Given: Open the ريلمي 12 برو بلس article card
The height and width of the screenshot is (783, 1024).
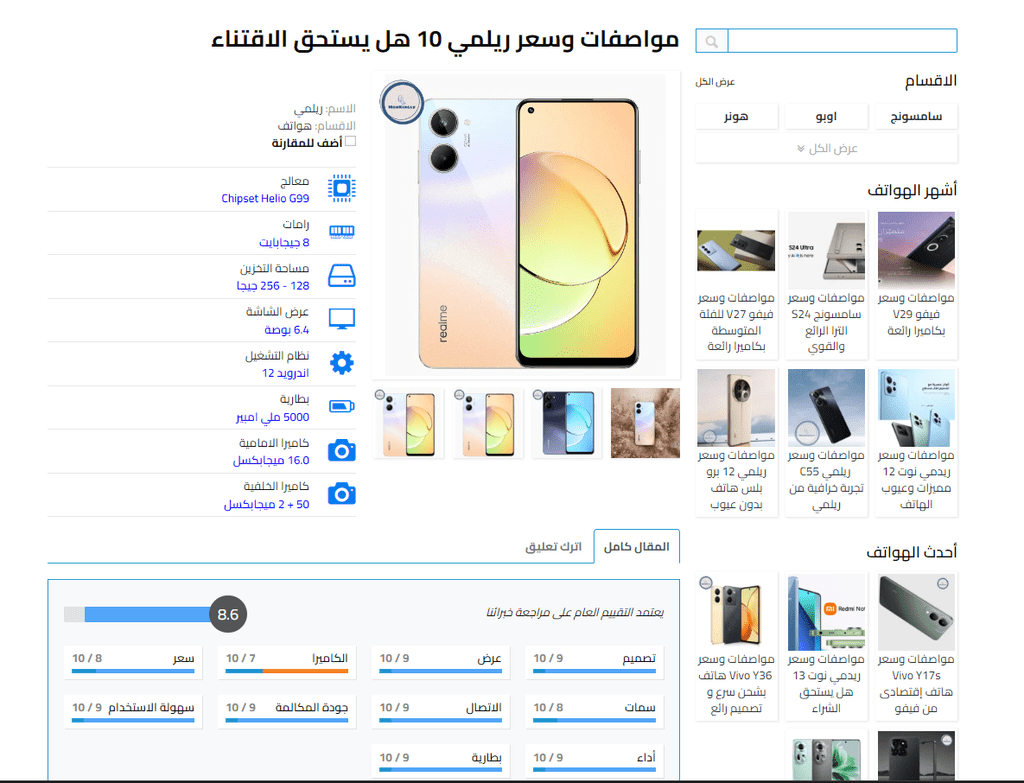Looking at the screenshot, I should click(x=736, y=442).
